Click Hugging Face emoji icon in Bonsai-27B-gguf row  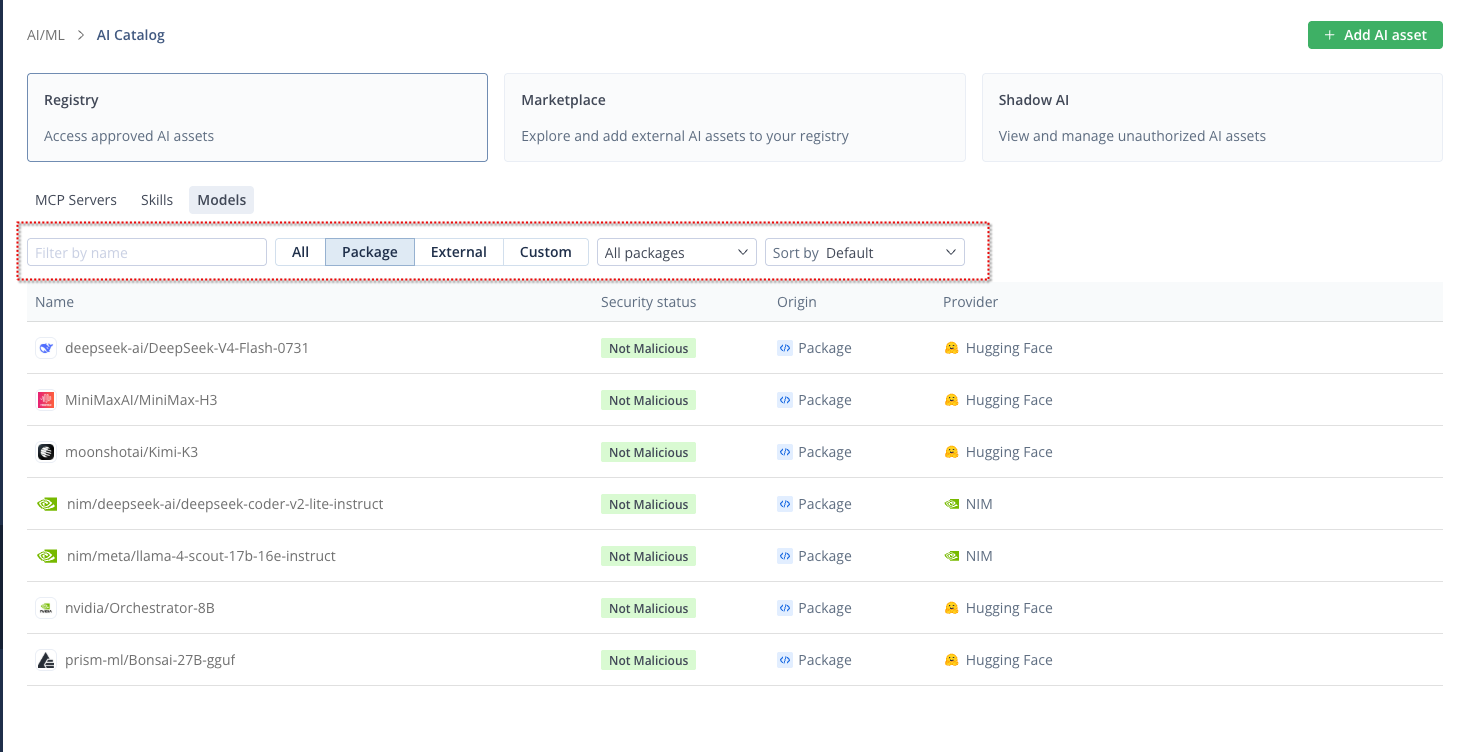pyautogui.click(x=952, y=660)
